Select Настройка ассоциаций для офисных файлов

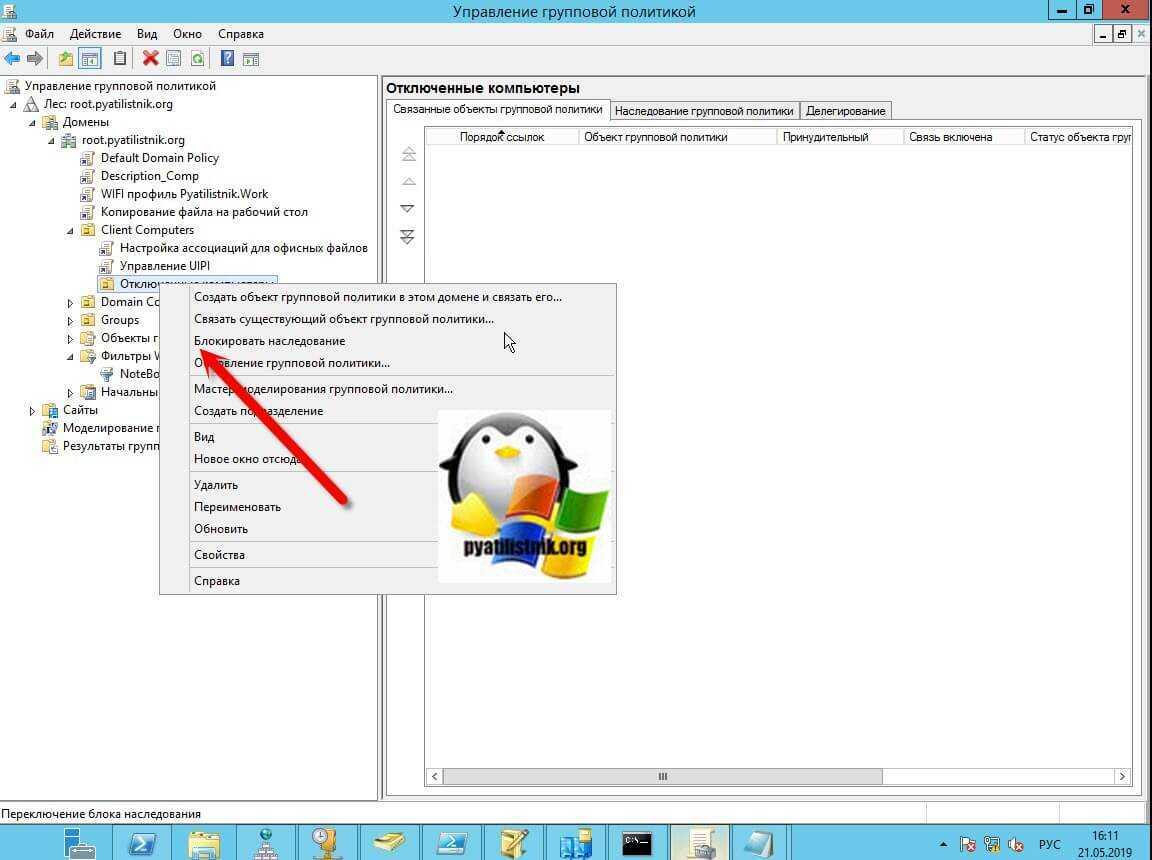pyautogui.click(x=244, y=248)
